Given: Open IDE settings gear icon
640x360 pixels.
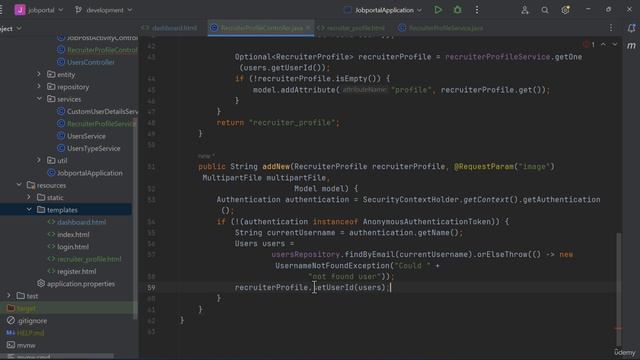Looking at the screenshot, I should tap(565, 10).
